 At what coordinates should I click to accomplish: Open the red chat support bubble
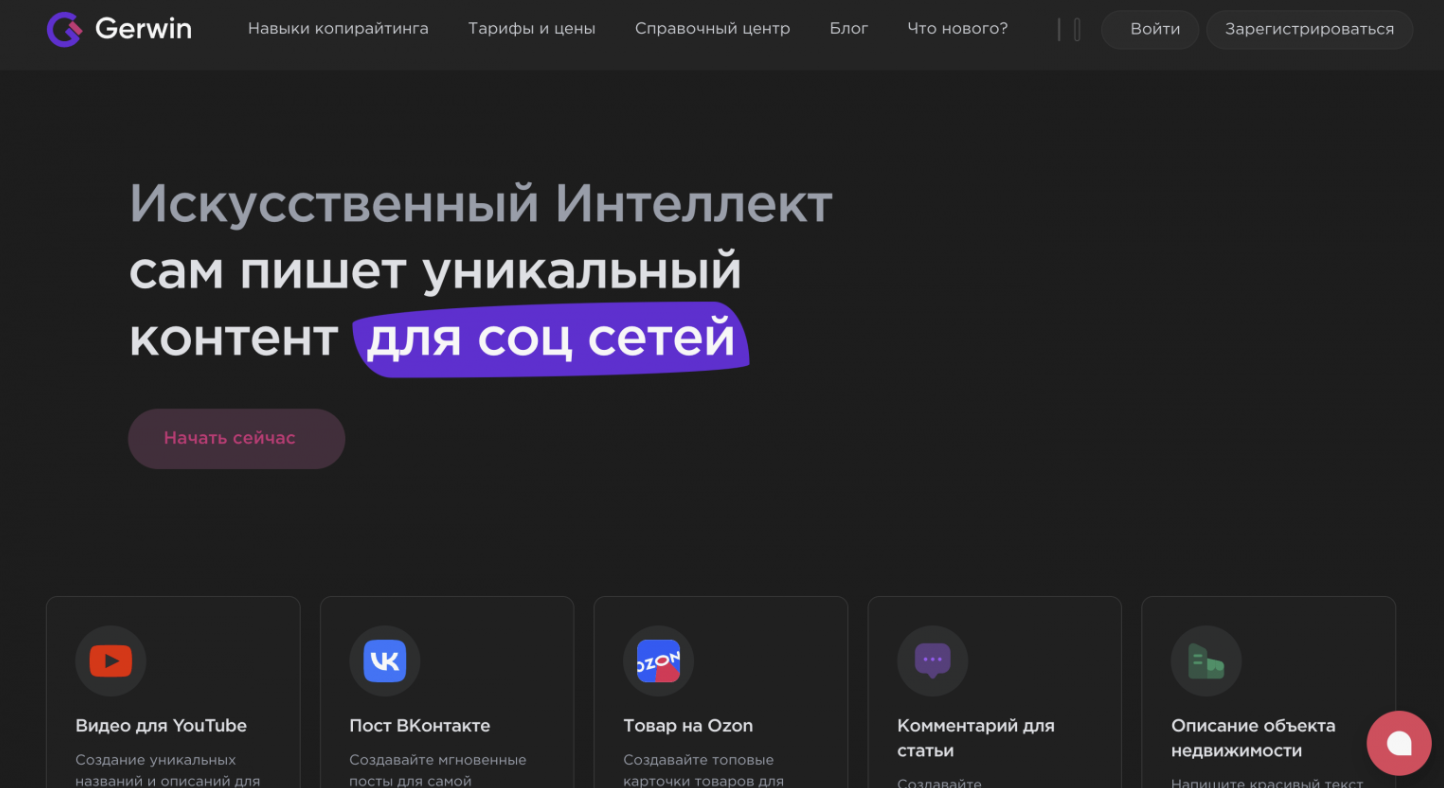pos(1399,743)
